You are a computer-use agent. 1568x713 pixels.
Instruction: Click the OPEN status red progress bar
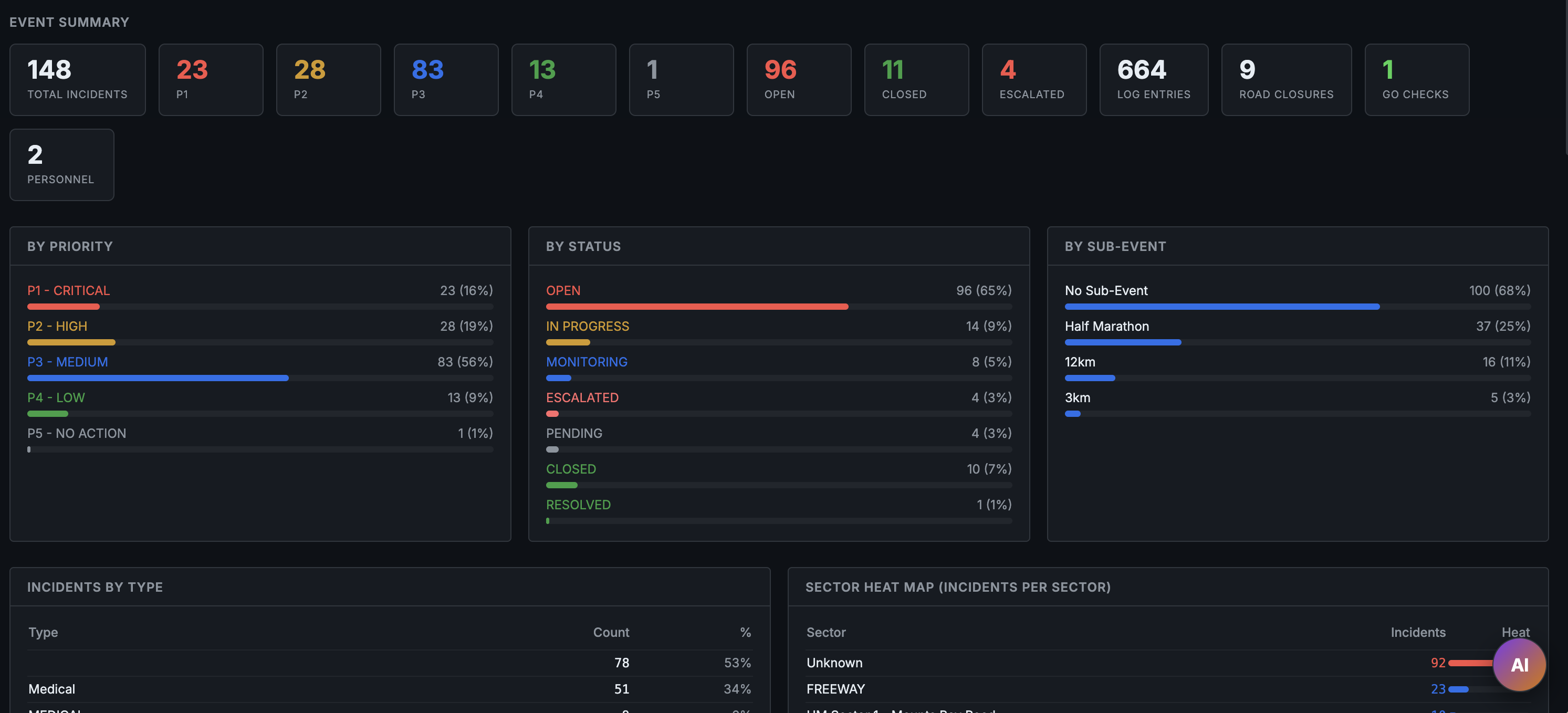(x=697, y=307)
